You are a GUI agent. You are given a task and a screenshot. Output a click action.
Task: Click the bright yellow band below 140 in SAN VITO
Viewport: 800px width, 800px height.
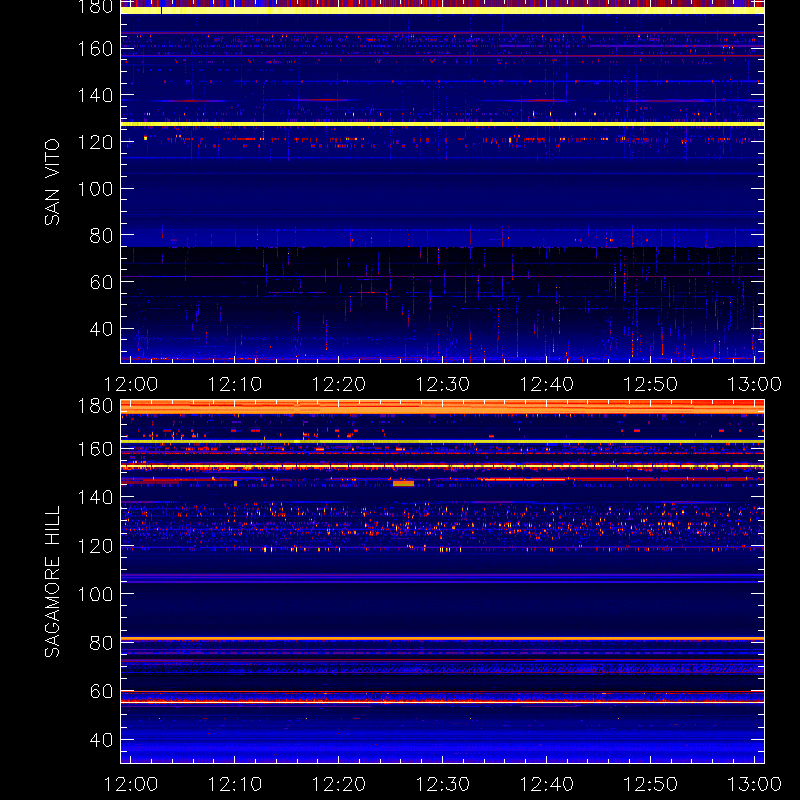tap(442, 124)
